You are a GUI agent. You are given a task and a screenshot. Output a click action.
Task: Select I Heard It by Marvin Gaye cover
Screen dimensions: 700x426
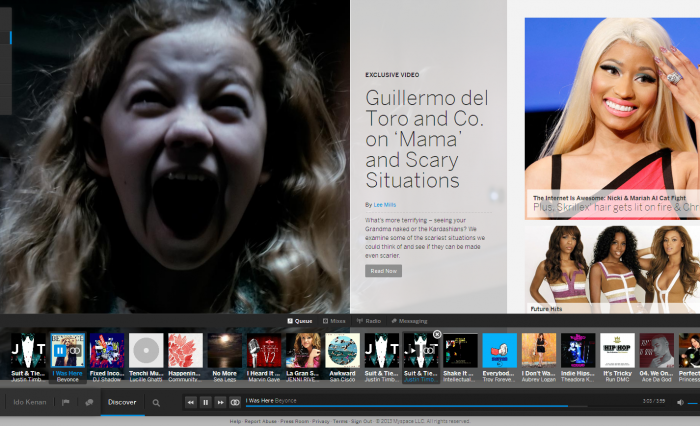pyautogui.click(x=264, y=351)
